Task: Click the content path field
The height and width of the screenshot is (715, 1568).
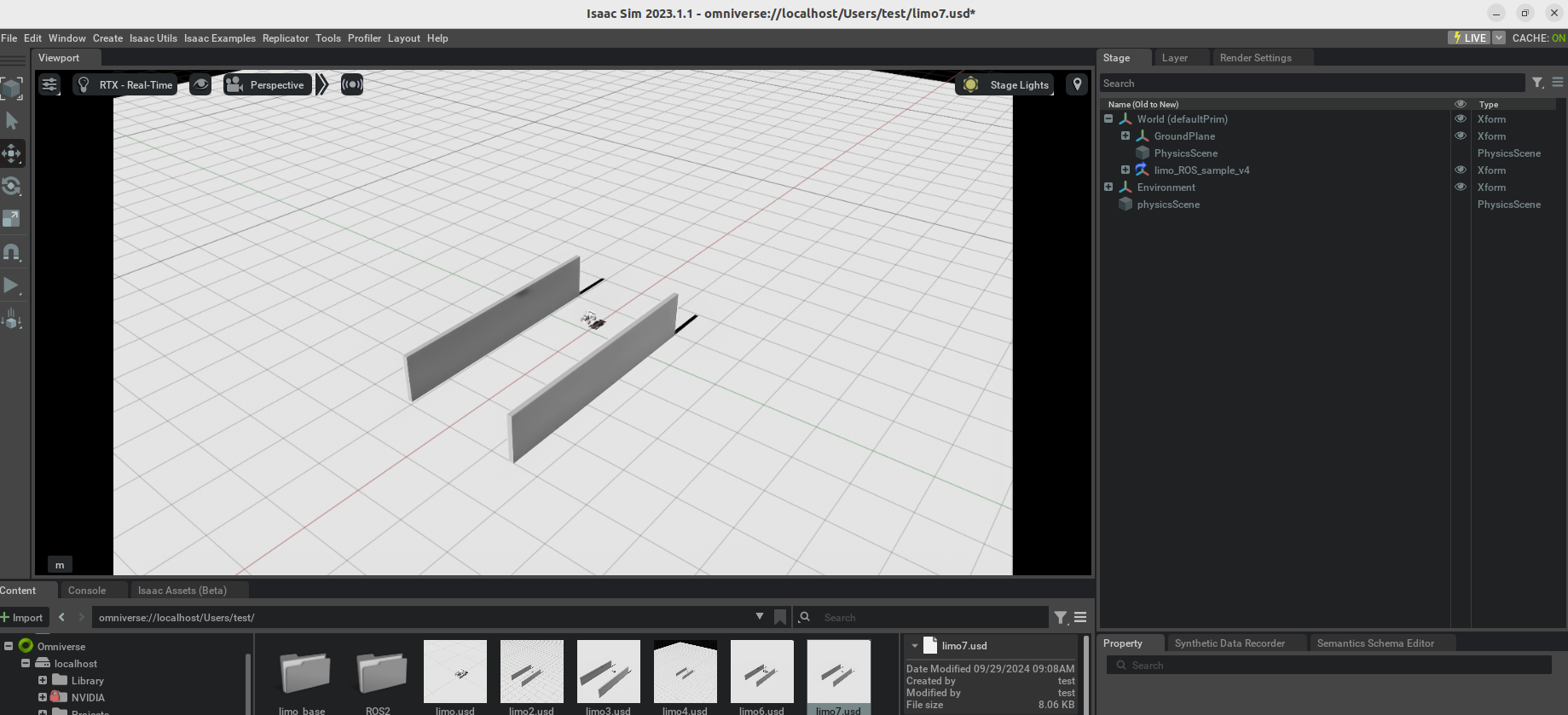Action: point(422,618)
